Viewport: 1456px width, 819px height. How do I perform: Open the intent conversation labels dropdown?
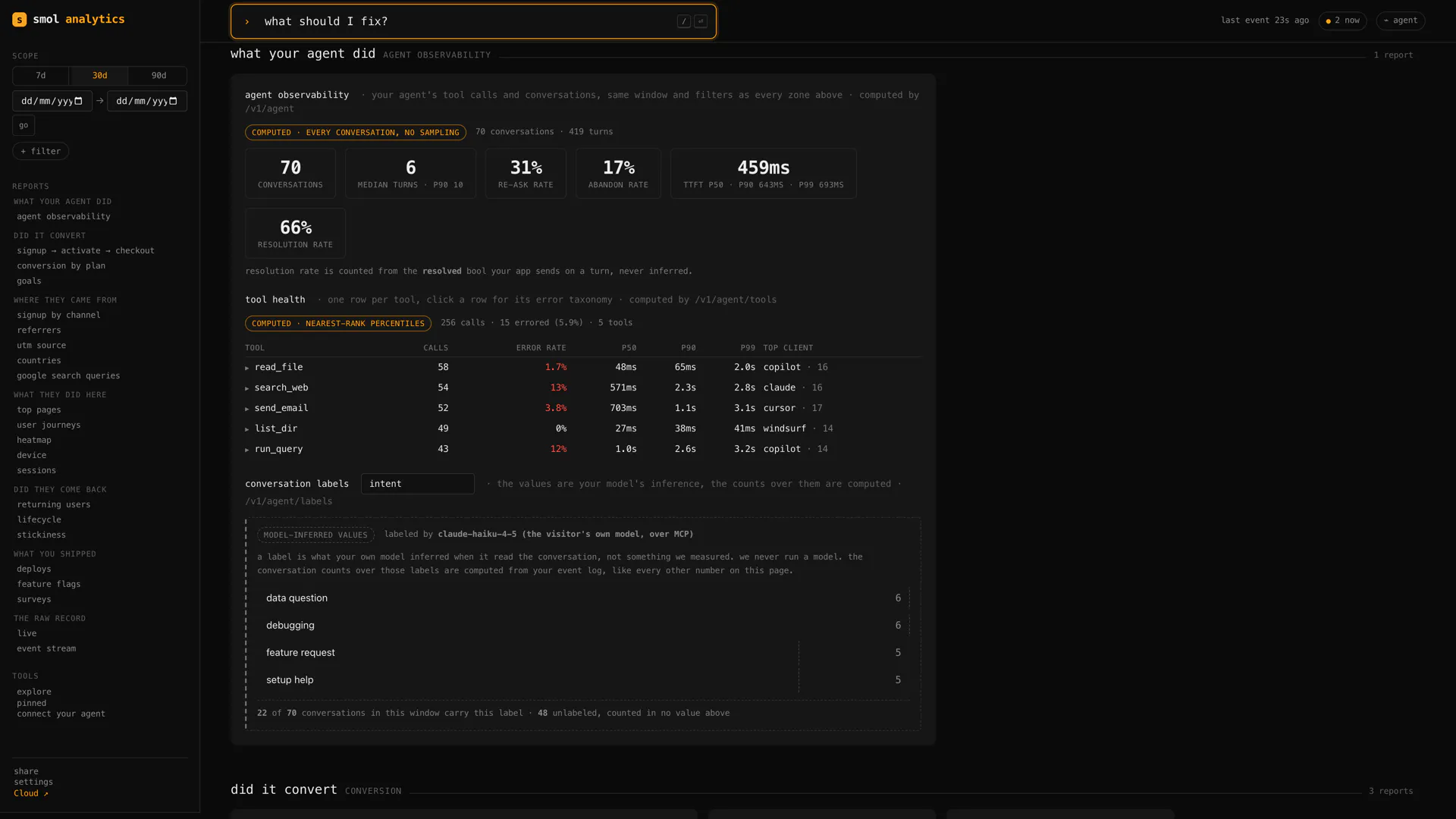tap(418, 484)
